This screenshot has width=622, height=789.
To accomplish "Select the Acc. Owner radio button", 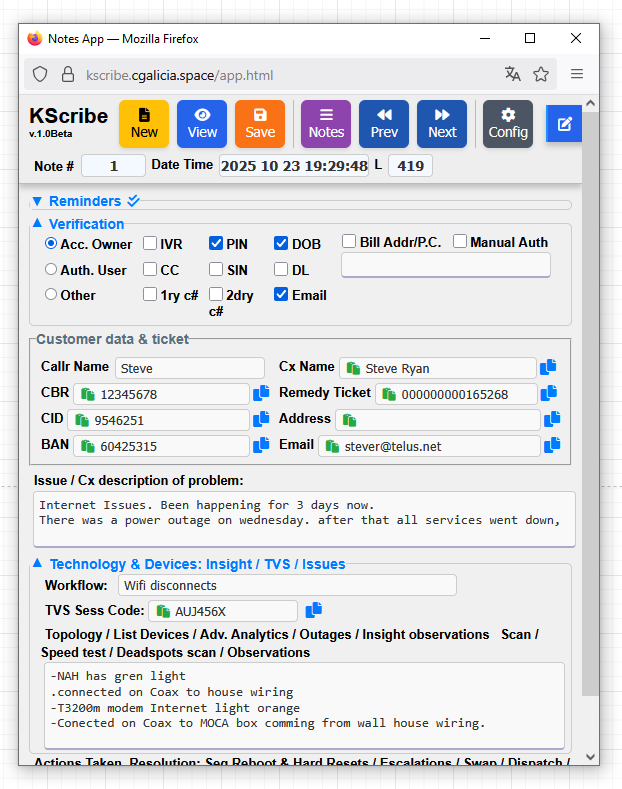I will [51, 244].
